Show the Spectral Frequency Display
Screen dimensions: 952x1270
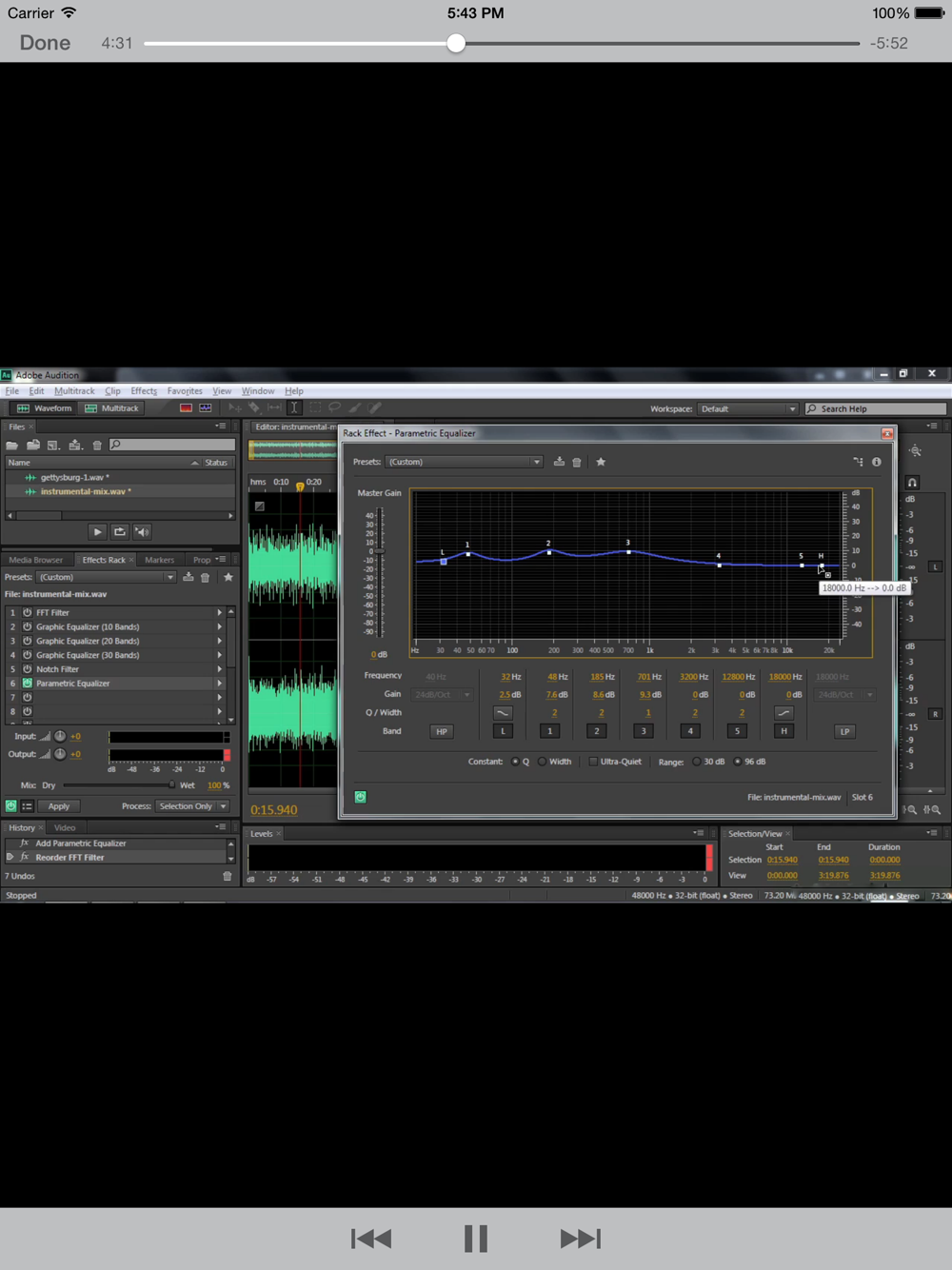tap(186, 407)
